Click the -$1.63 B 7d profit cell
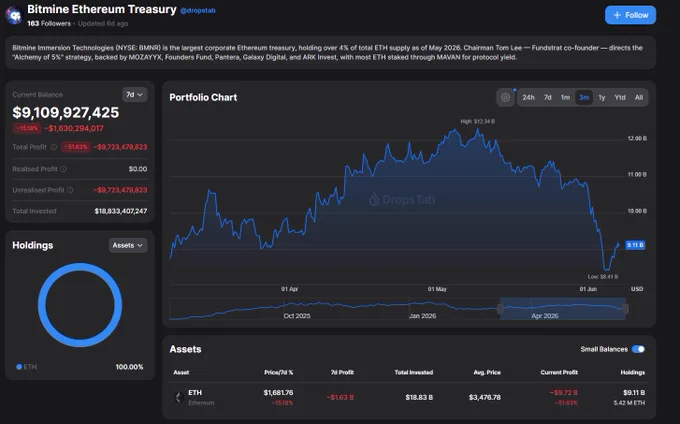 pyautogui.click(x=340, y=397)
